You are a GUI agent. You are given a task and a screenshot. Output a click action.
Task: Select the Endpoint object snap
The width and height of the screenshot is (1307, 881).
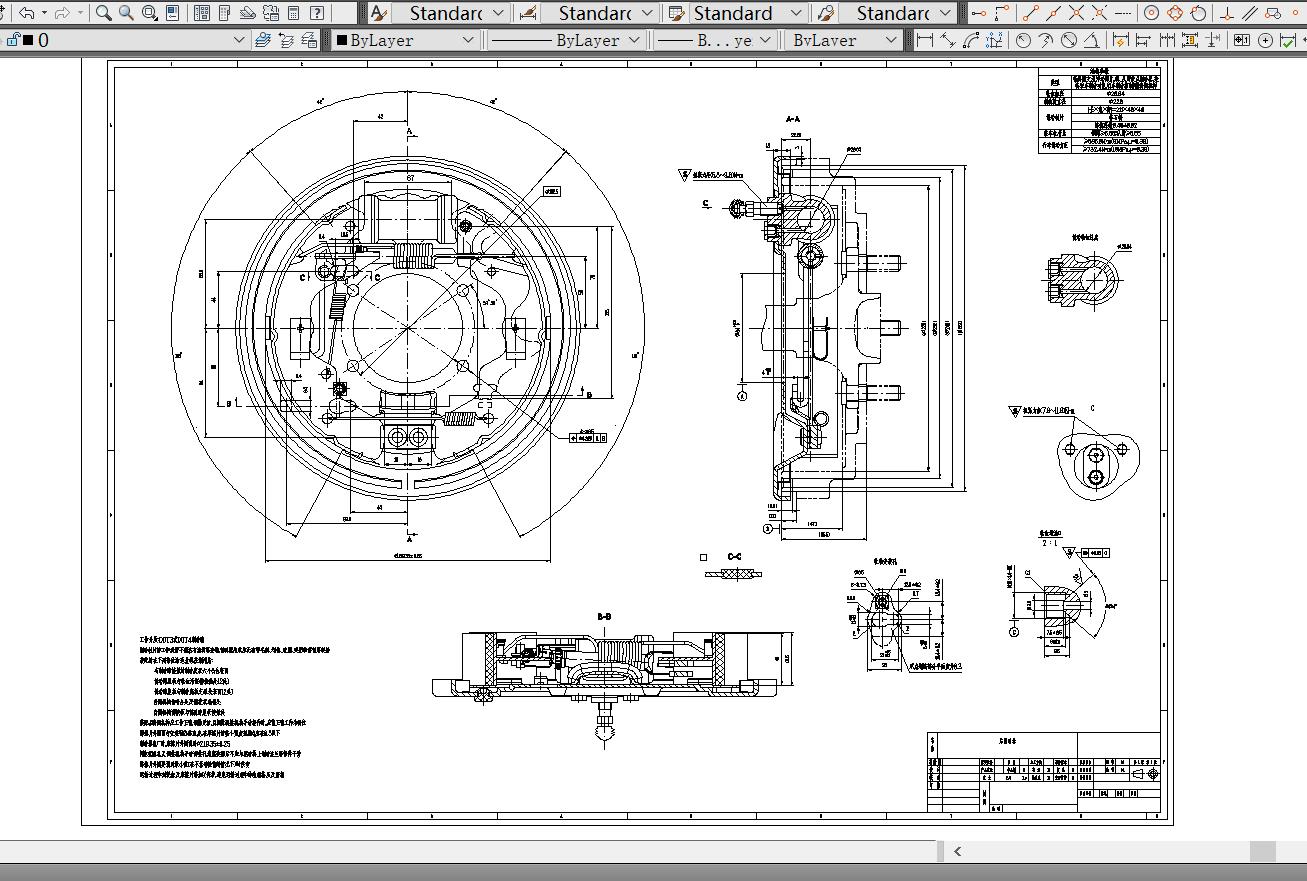(1031, 13)
